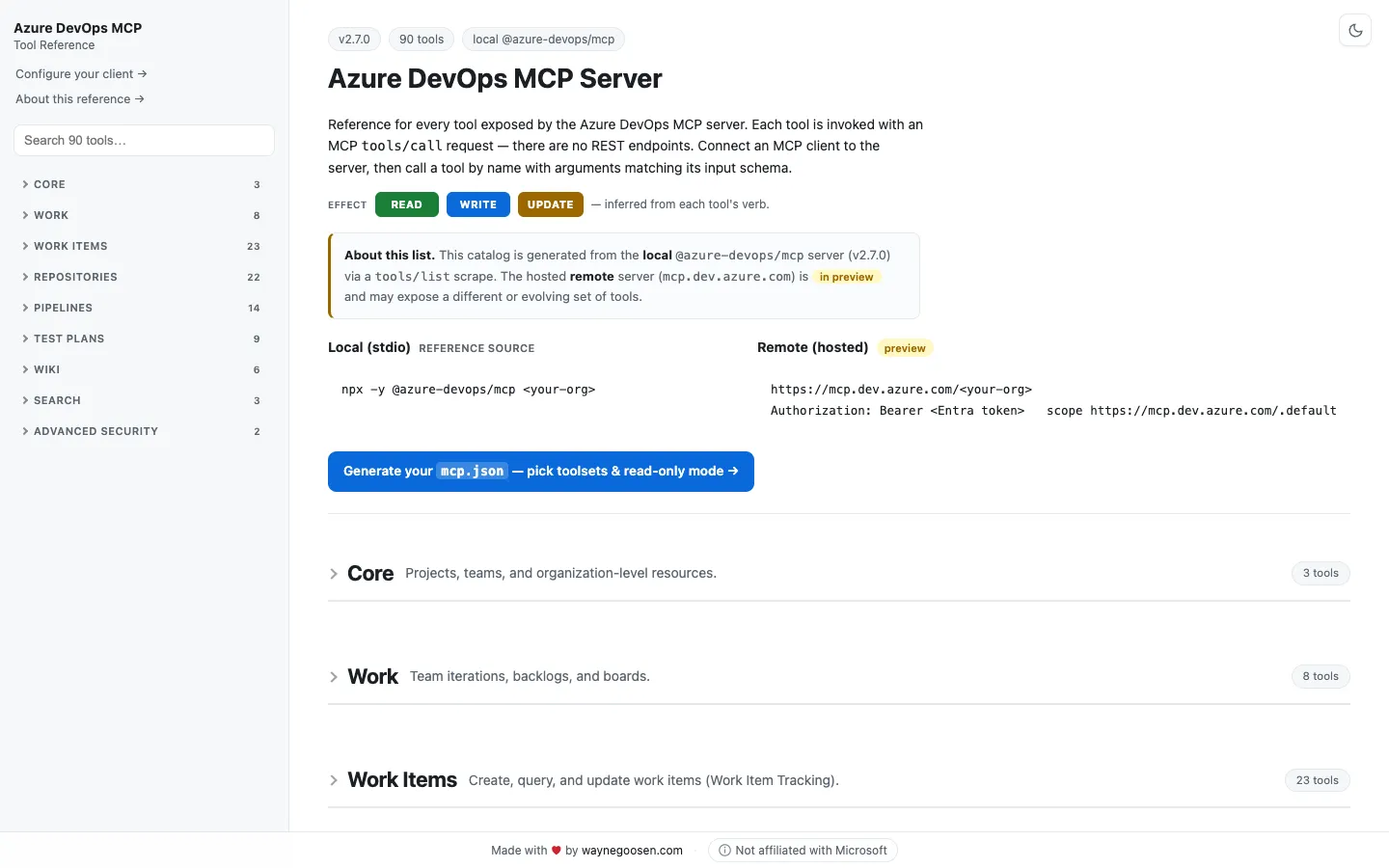Open waynegoosen.com footer link
Image resolution: width=1389 pixels, height=868 pixels.
(x=632, y=851)
